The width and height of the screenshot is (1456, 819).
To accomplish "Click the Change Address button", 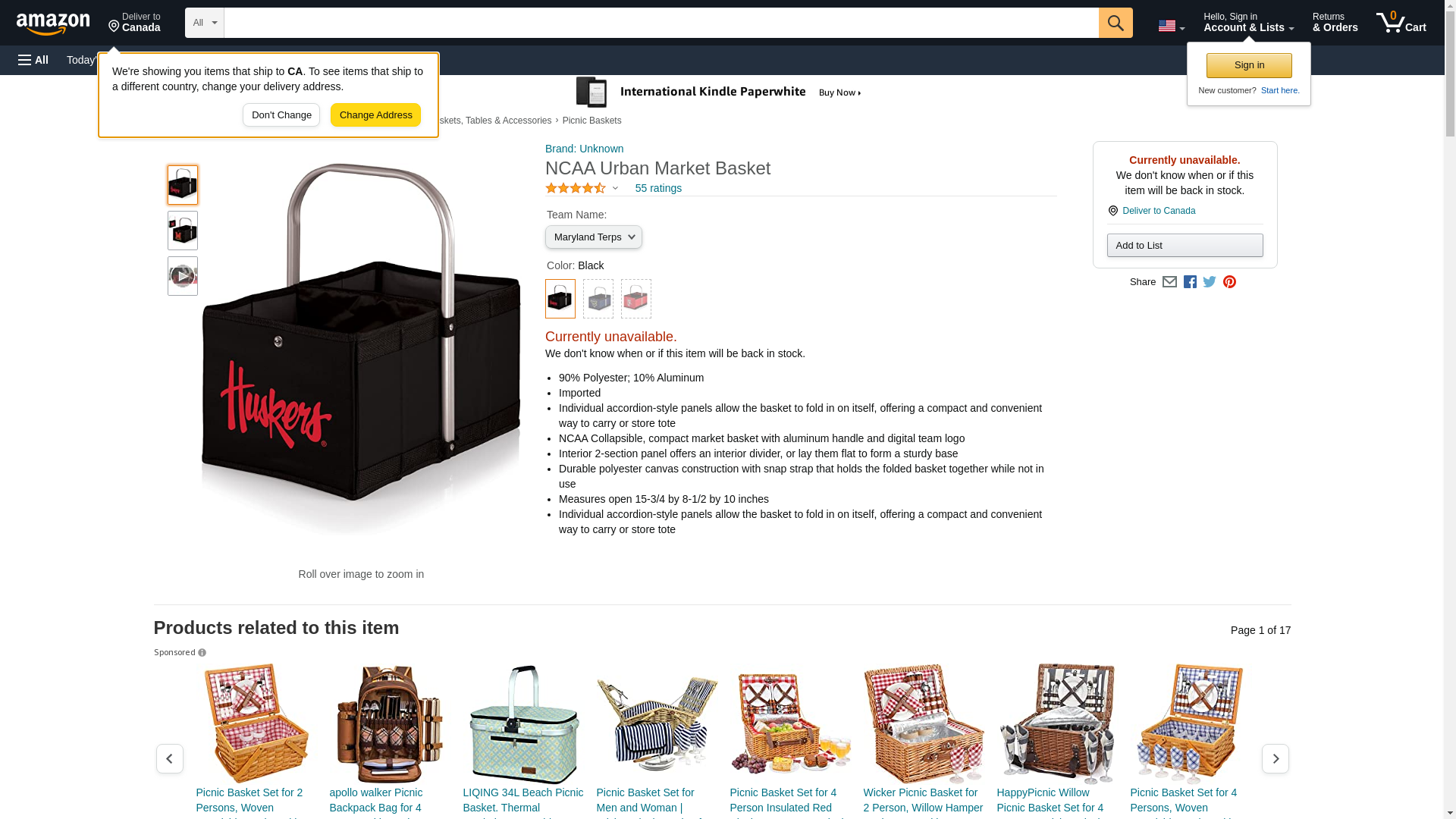I will click(375, 115).
